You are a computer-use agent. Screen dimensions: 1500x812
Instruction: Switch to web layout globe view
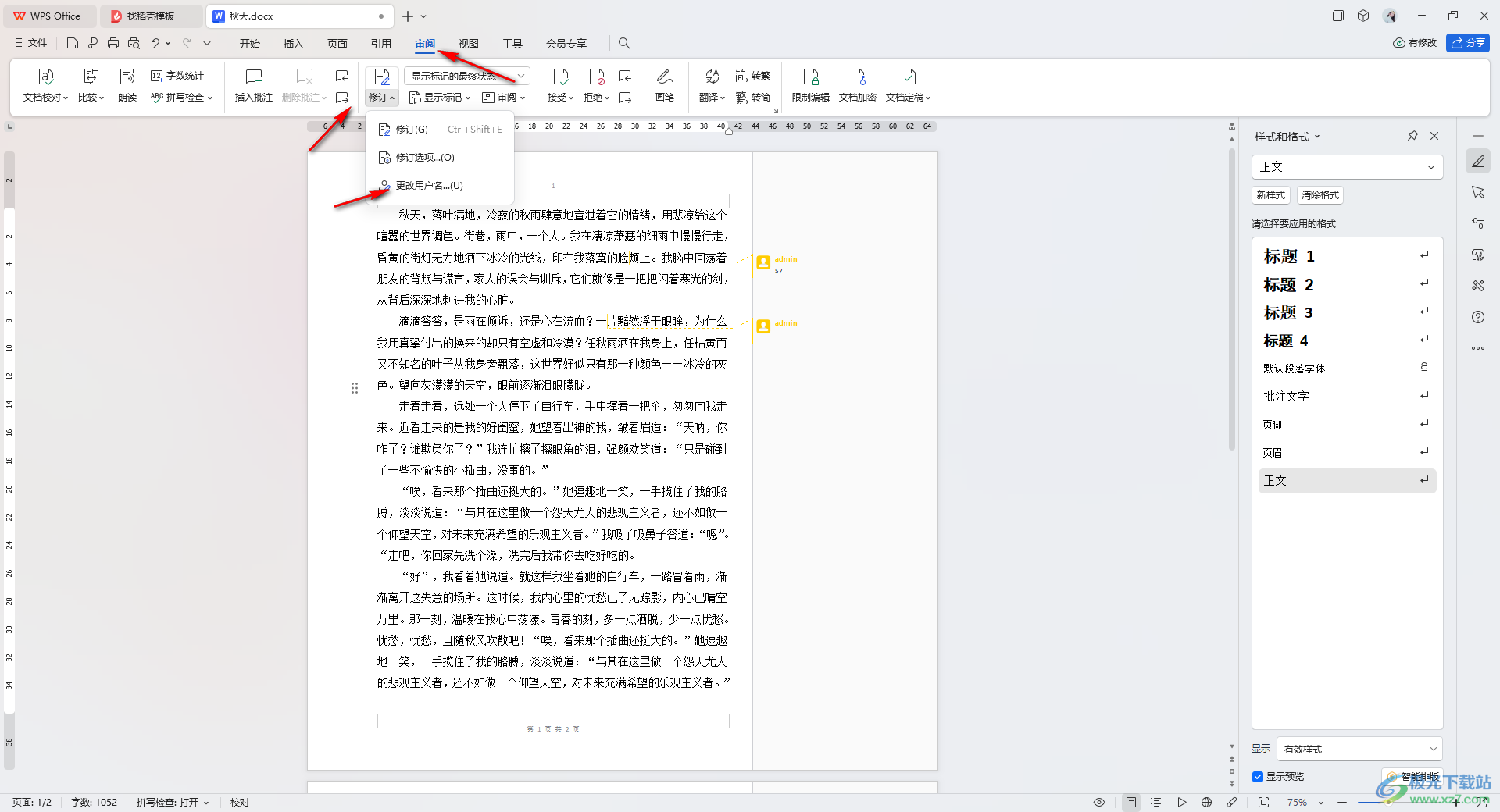click(1206, 803)
